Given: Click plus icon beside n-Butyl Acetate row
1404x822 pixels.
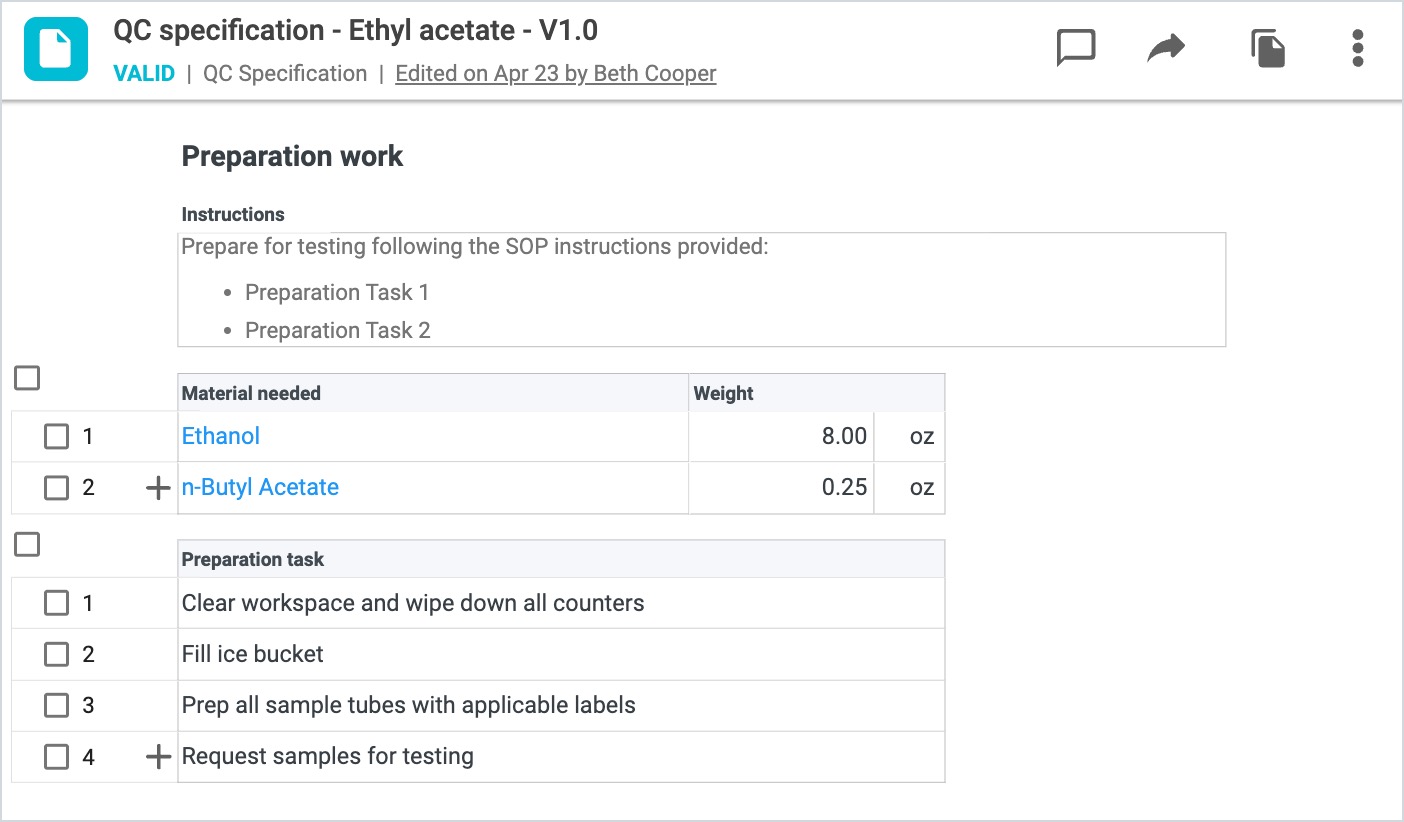Looking at the screenshot, I should coord(158,488).
